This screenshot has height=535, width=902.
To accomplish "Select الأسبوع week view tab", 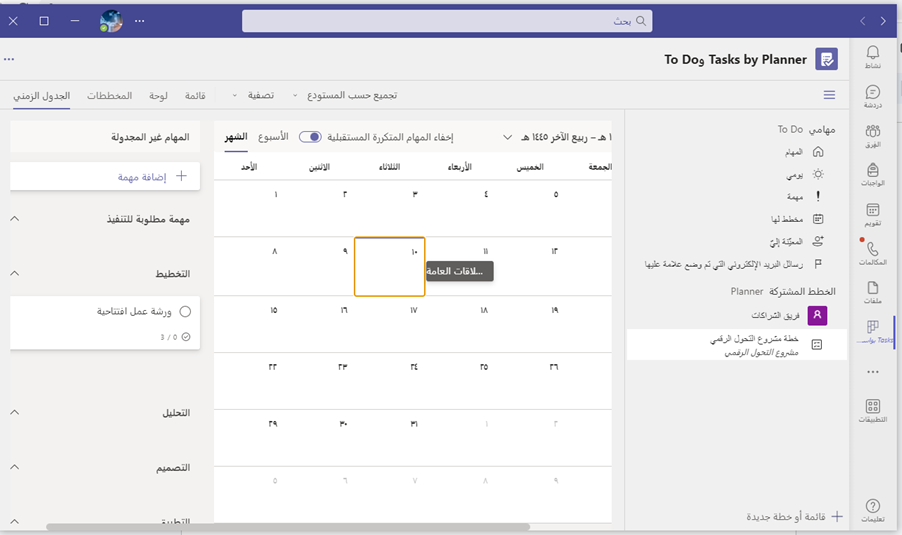I will coord(273,137).
